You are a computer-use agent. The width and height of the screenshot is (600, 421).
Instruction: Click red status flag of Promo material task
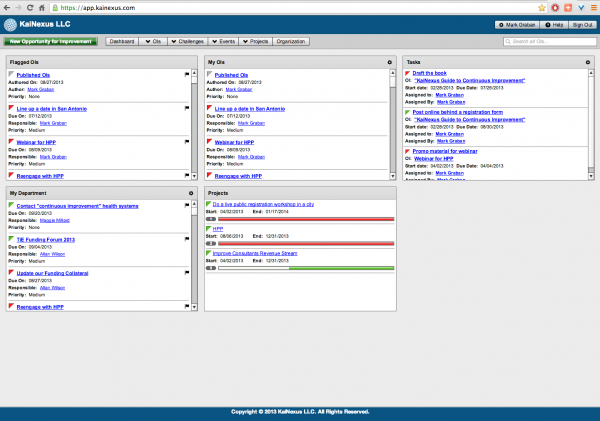408,151
